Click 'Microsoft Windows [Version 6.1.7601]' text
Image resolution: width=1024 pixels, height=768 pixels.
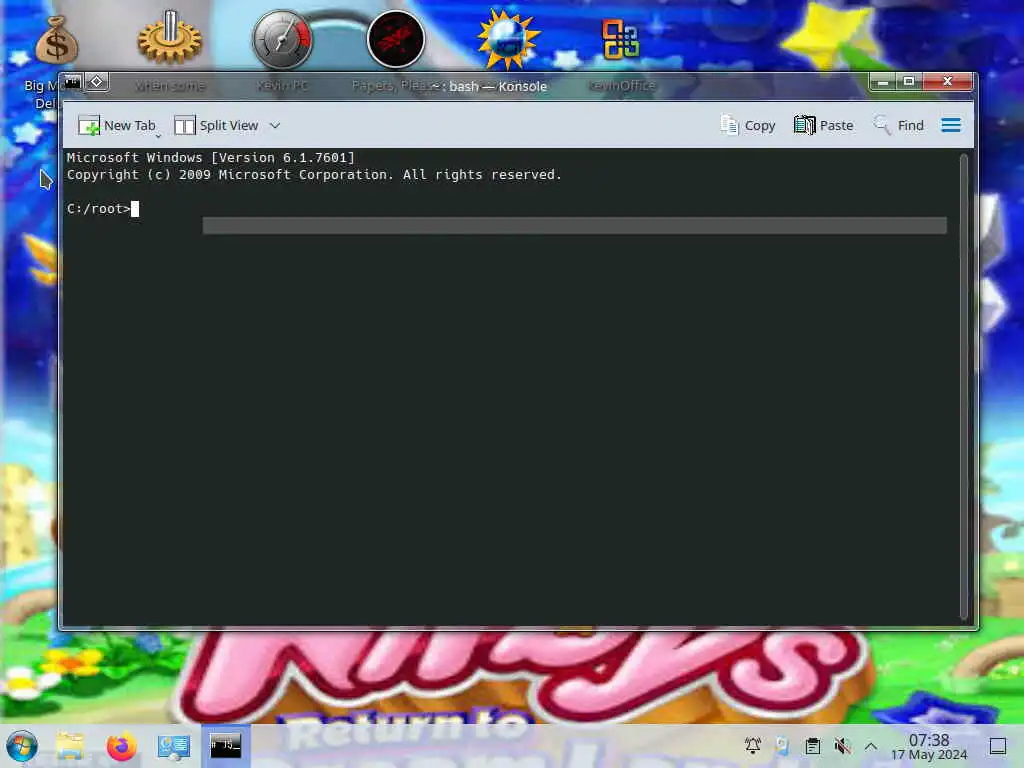pos(210,157)
